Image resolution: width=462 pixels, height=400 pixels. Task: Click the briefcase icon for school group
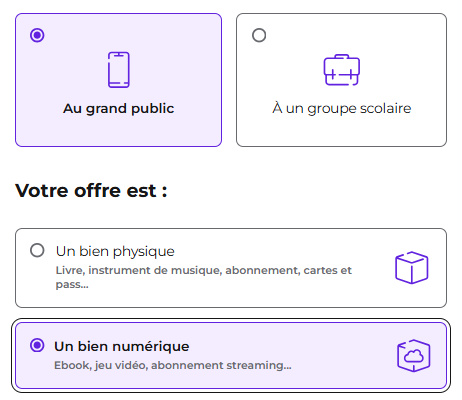[342, 70]
